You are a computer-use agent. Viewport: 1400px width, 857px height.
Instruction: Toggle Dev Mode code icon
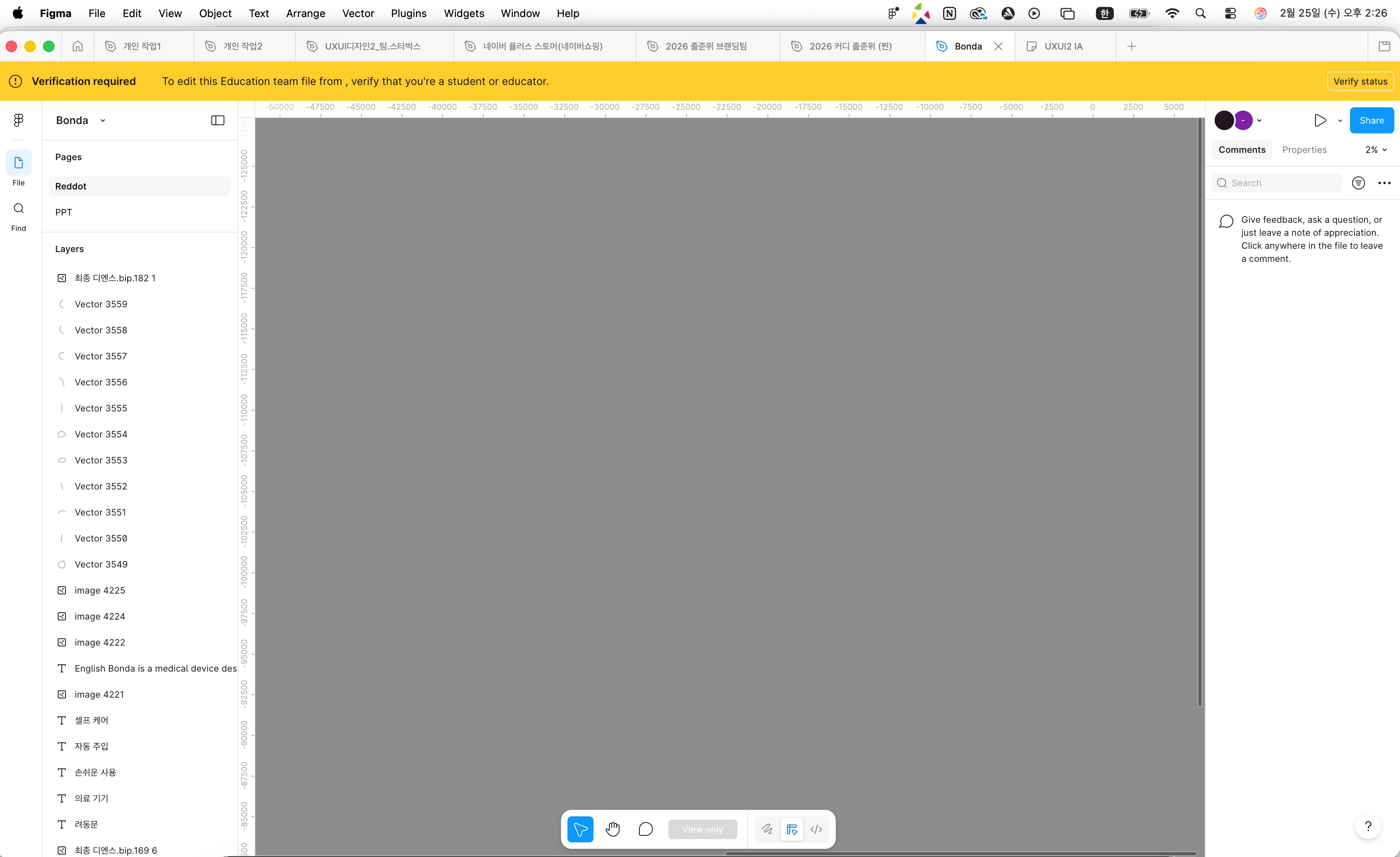coord(816,829)
